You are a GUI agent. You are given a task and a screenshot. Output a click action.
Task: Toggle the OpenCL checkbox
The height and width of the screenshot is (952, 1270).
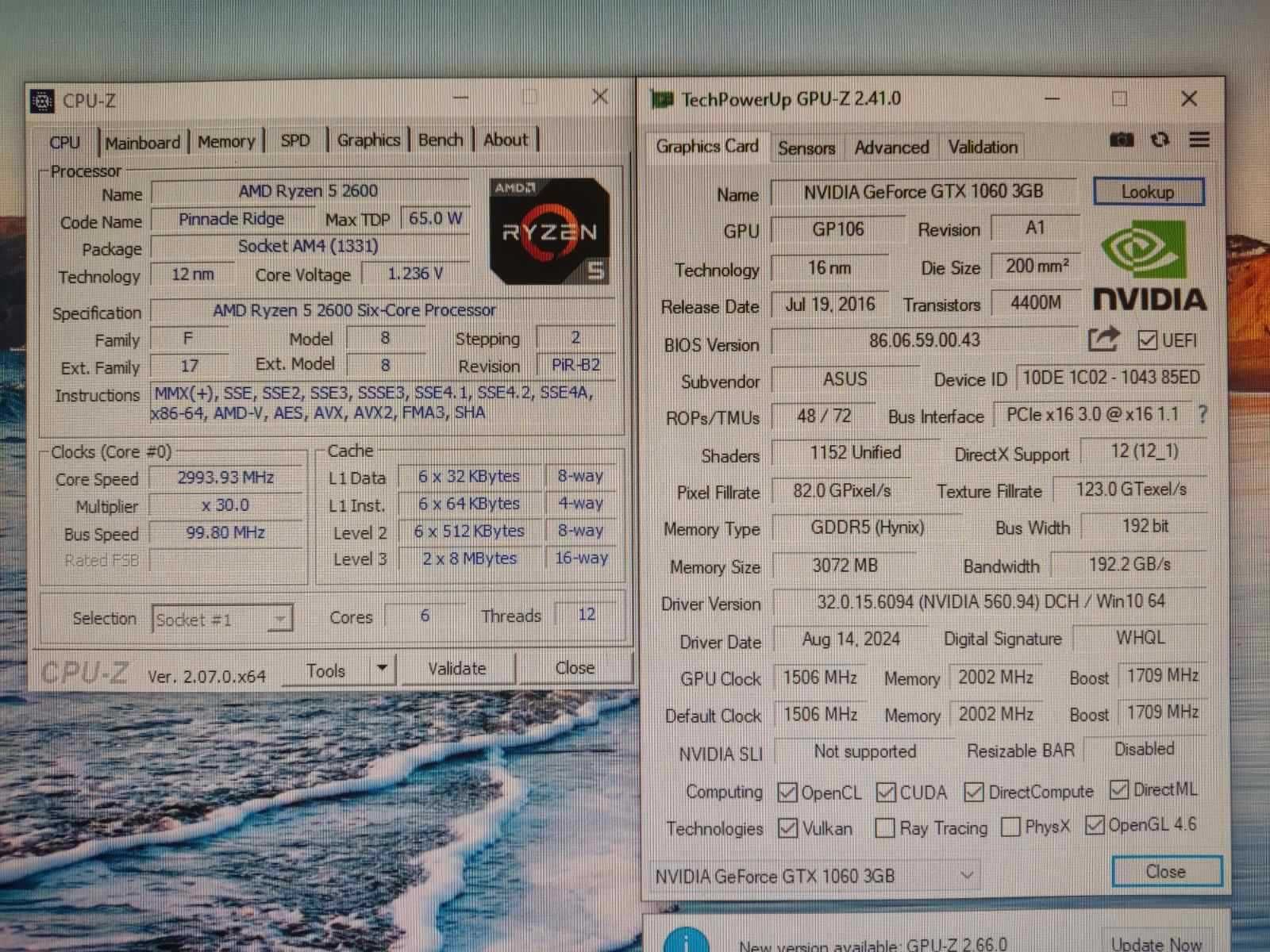[x=787, y=793]
